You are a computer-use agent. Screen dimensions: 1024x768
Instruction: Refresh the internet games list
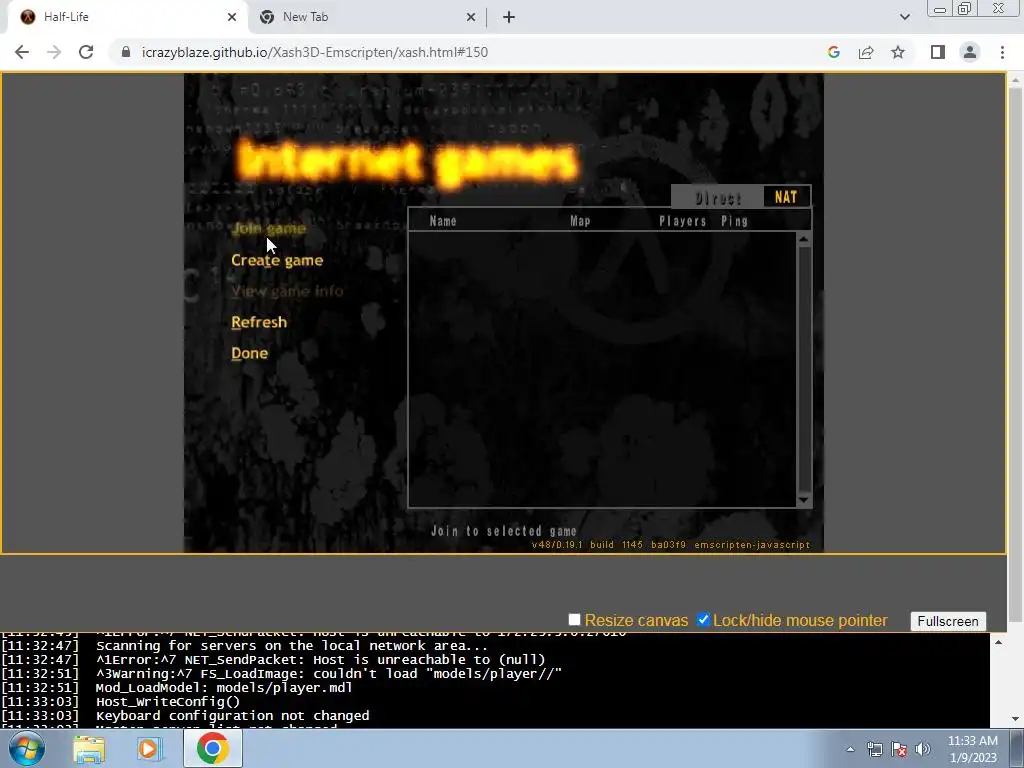coord(259,322)
